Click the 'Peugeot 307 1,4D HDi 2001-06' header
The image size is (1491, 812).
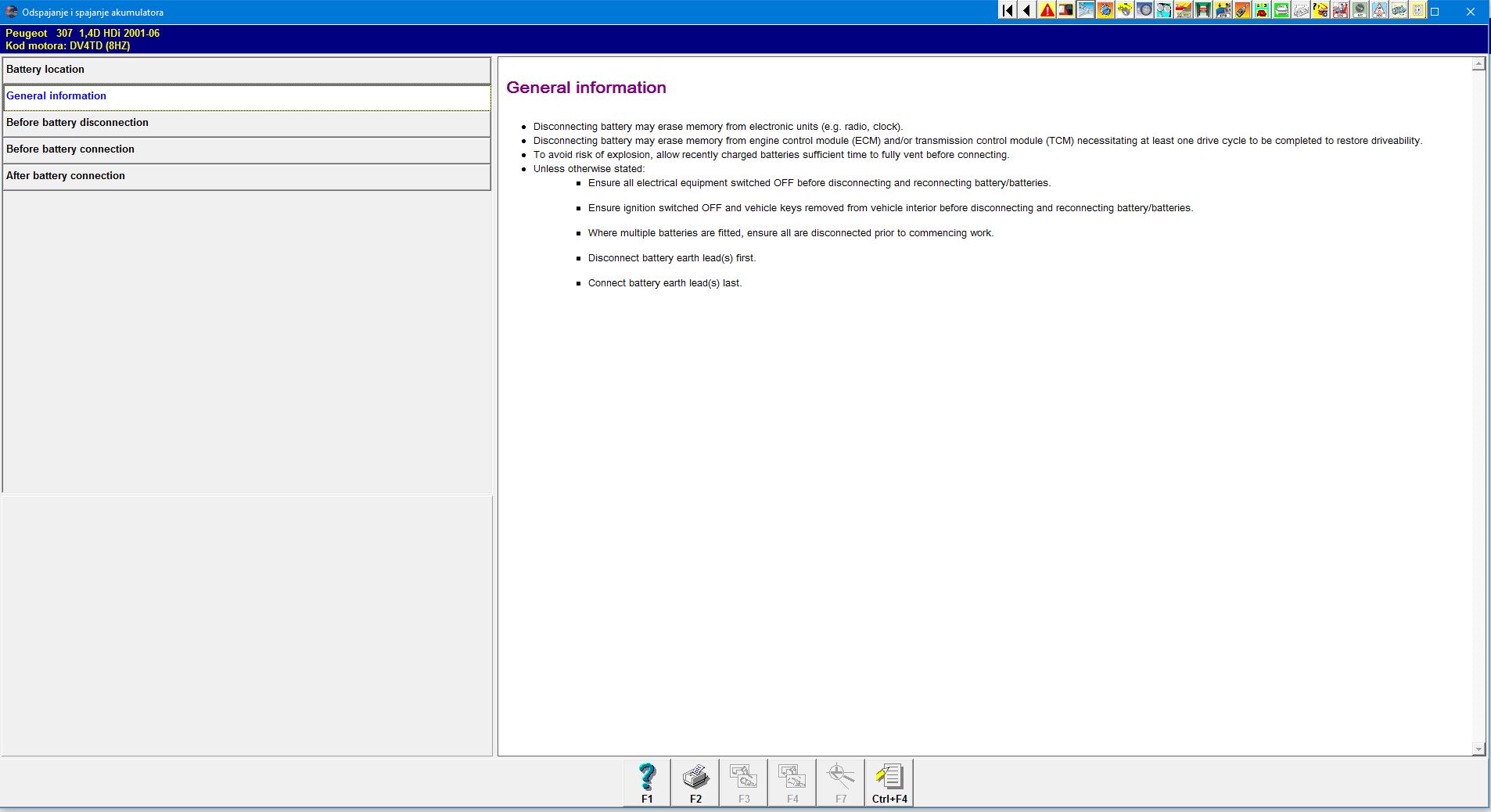(x=82, y=33)
